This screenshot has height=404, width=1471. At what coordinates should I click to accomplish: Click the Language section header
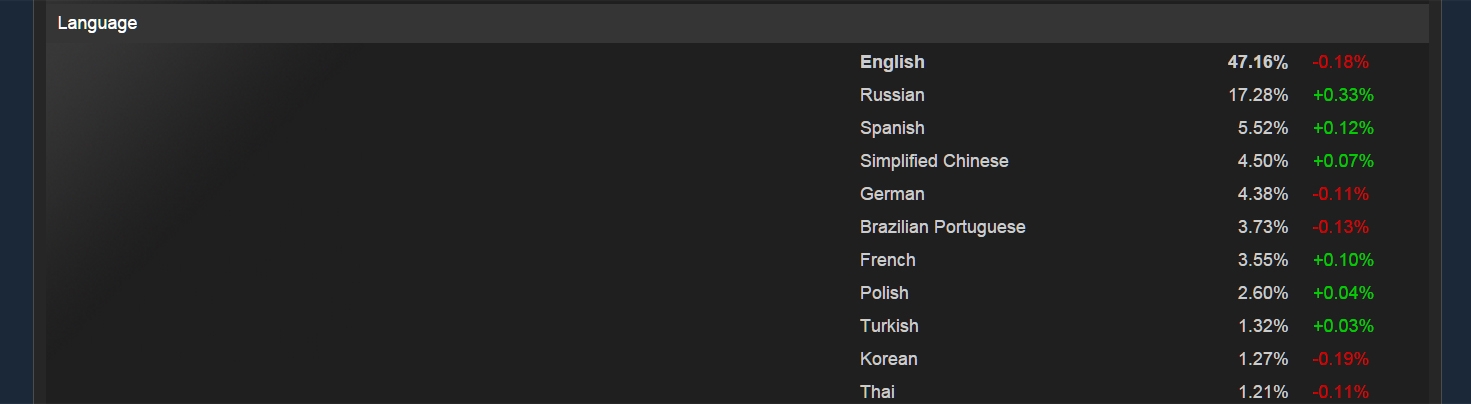[97, 23]
